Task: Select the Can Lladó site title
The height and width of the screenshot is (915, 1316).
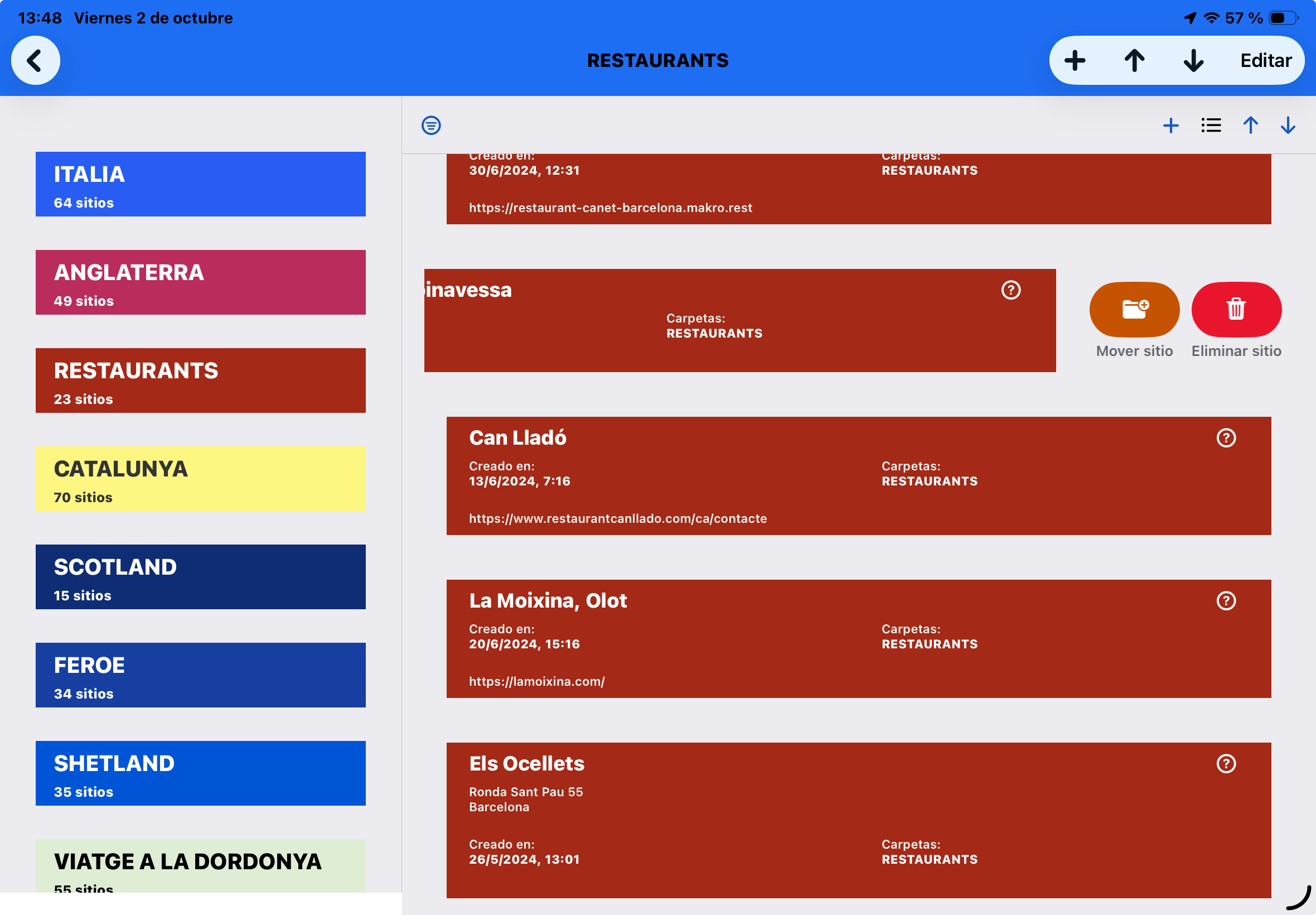Action: click(x=517, y=438)
